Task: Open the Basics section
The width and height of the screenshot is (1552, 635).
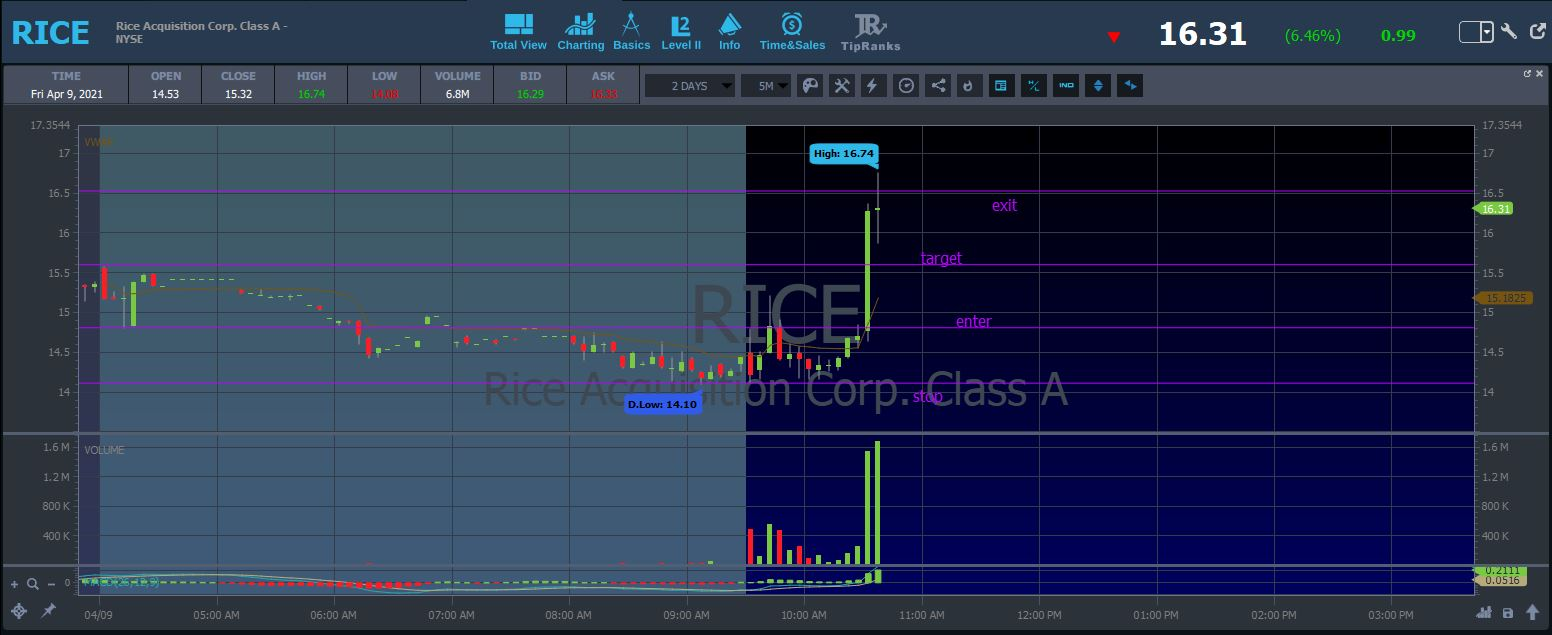Action: (631, 32)
